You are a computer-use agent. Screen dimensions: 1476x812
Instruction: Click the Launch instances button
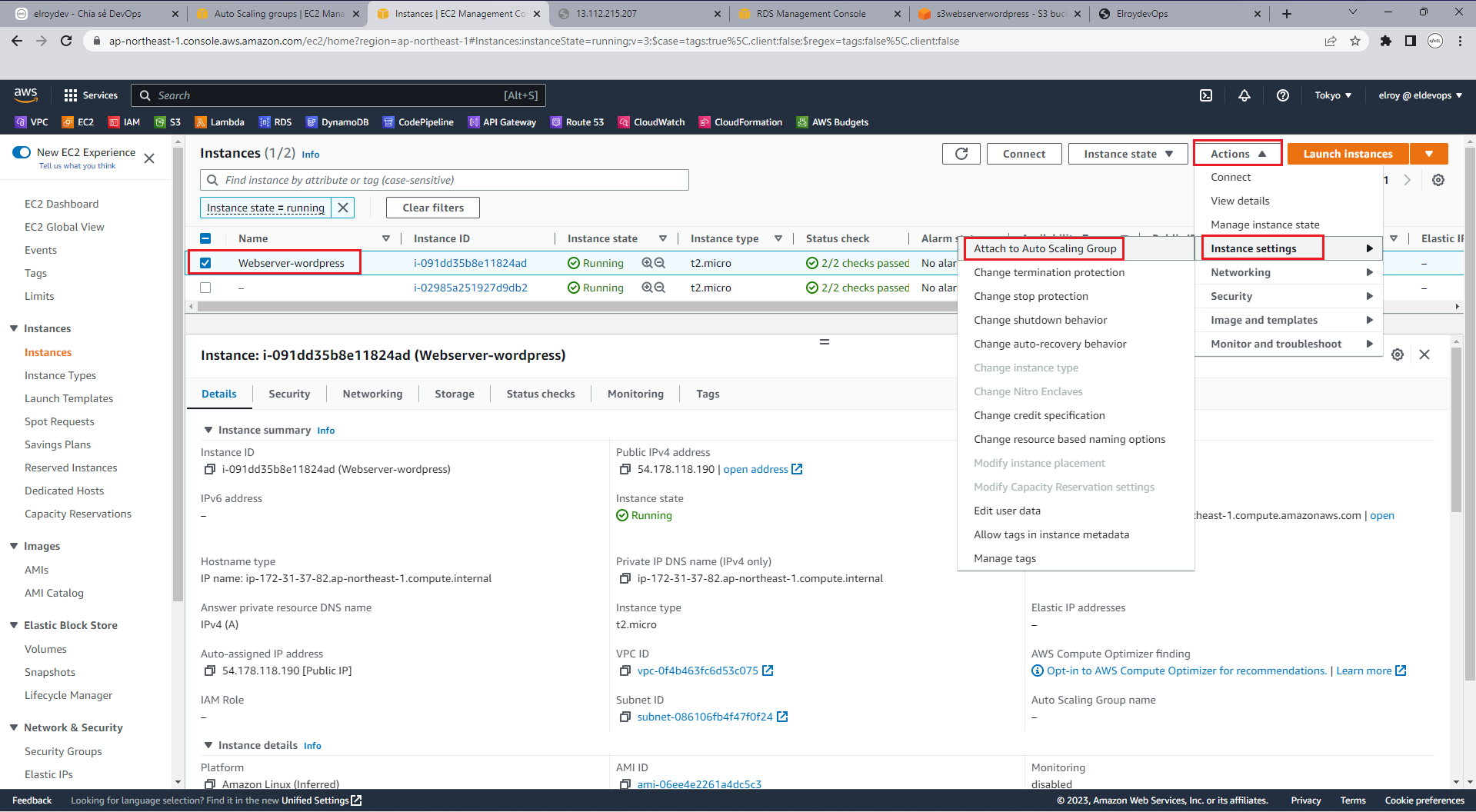(x=1348, y=154)
